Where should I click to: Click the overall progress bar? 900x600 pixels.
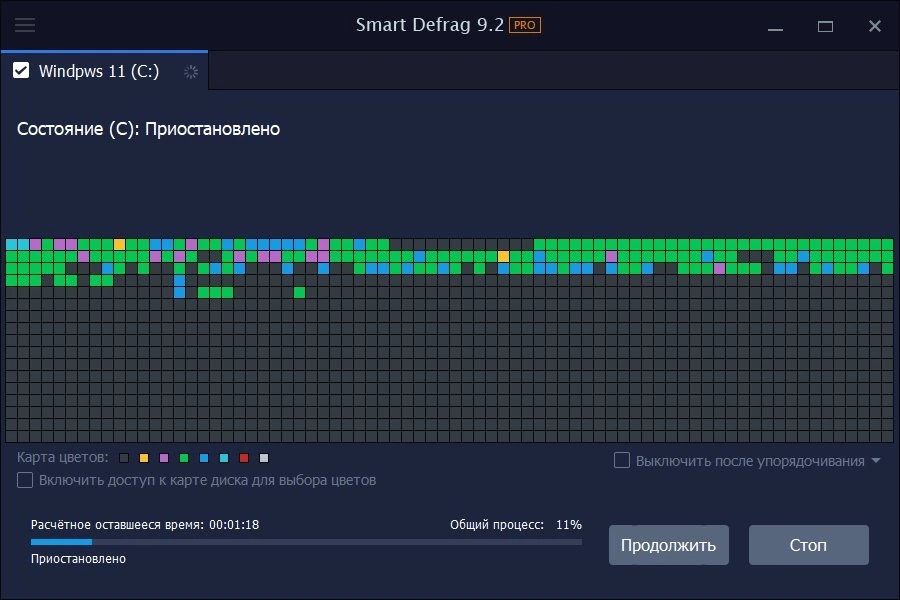tap(307, 541)
